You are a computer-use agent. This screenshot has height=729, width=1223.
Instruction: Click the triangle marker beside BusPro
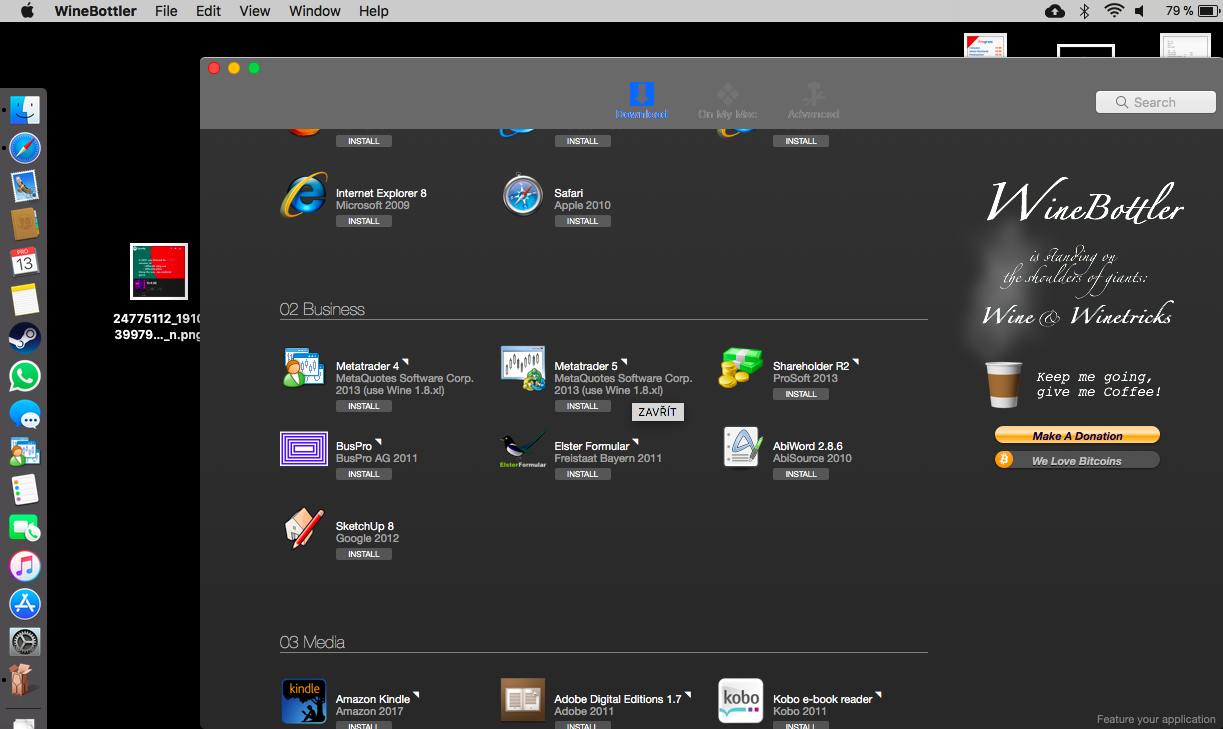click(x=378, y=442)
